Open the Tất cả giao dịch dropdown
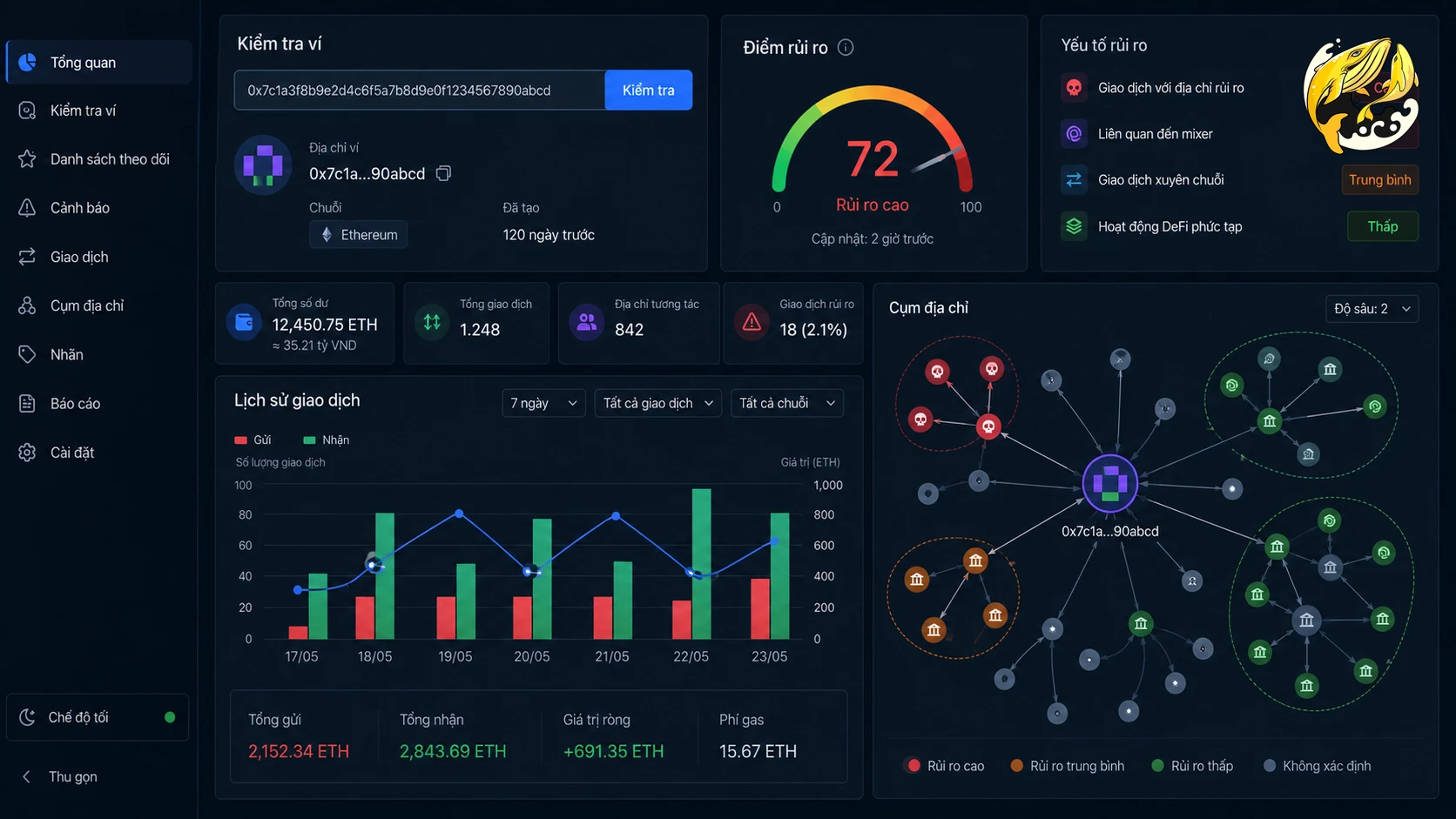The image size is (1456, 819). click(658, 403)
